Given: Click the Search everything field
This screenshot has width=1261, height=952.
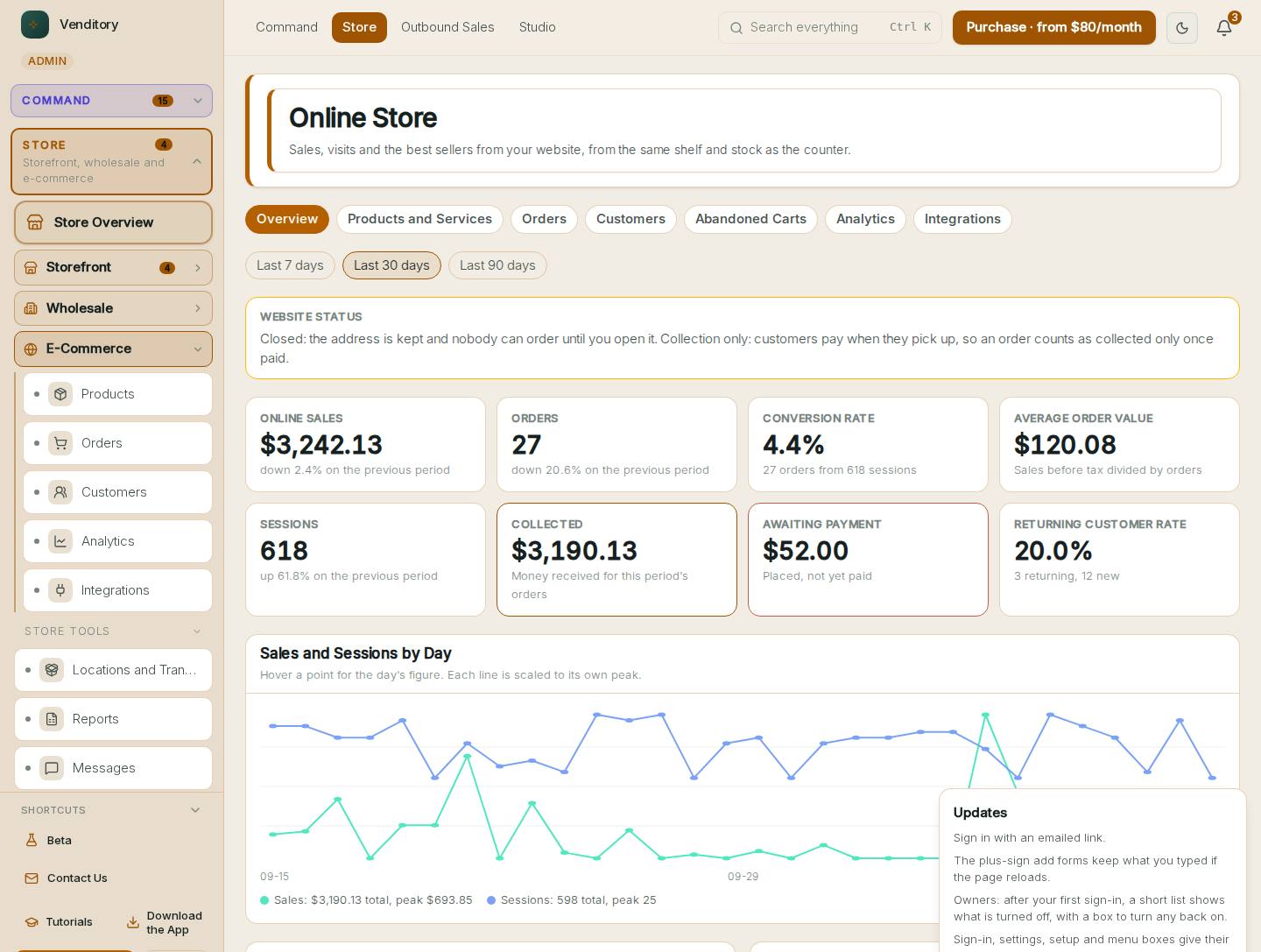Looking at the screenshot, I should click(x=830, y=27).
